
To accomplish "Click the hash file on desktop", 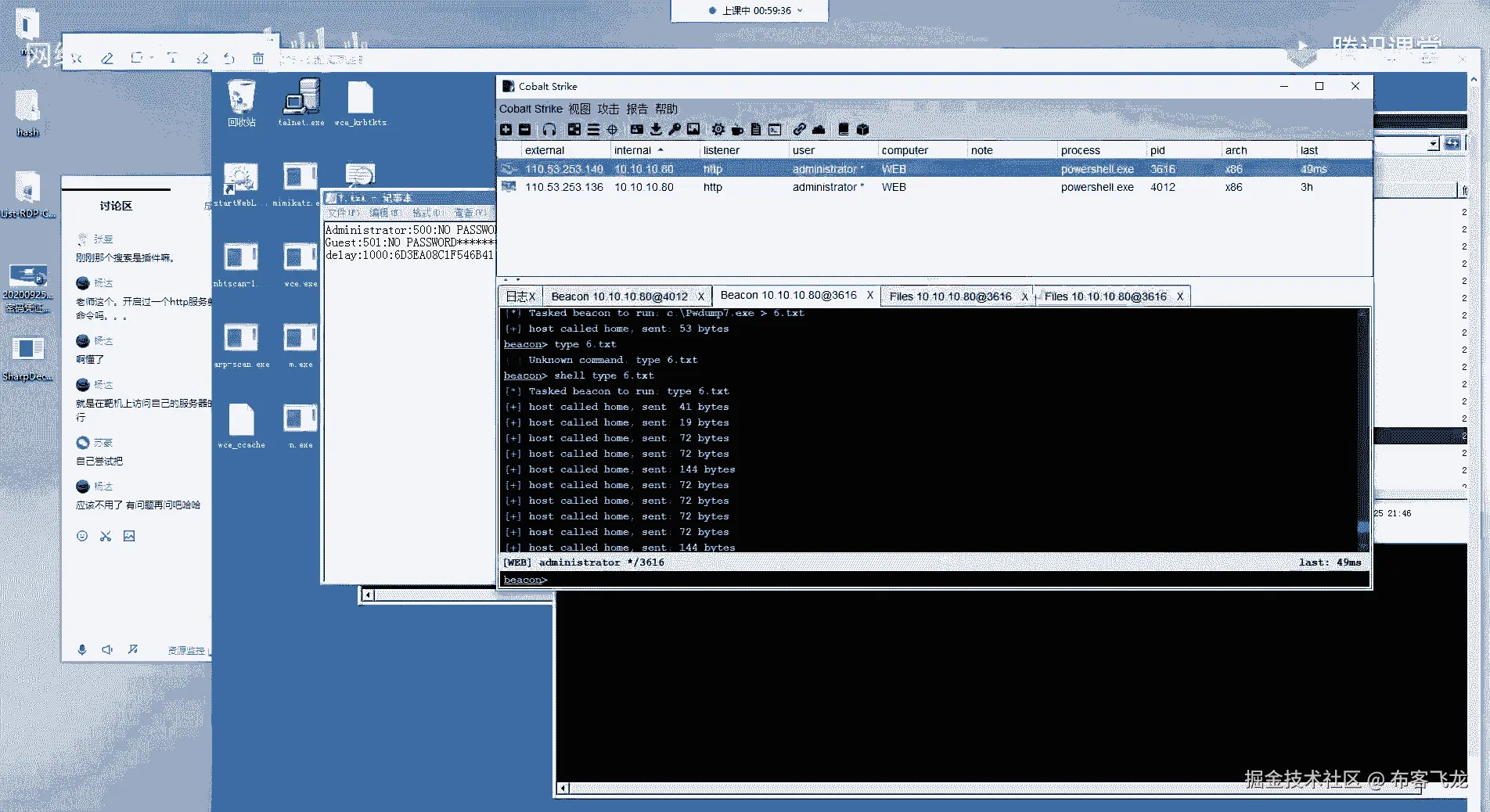I will pos(27,113).
